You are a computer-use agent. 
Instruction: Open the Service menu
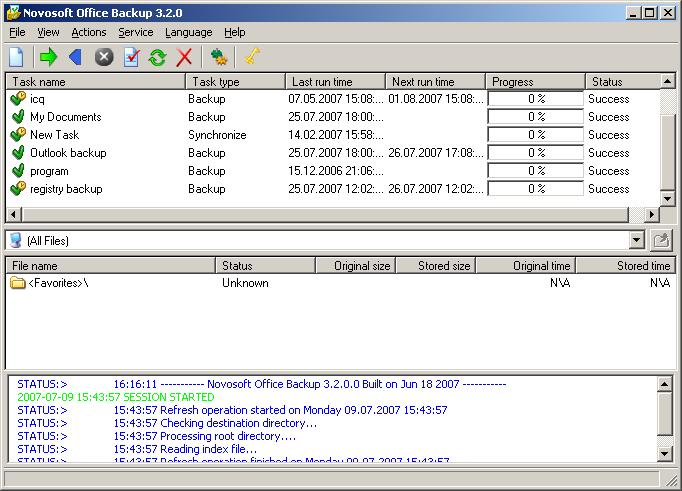click(136, 32)
